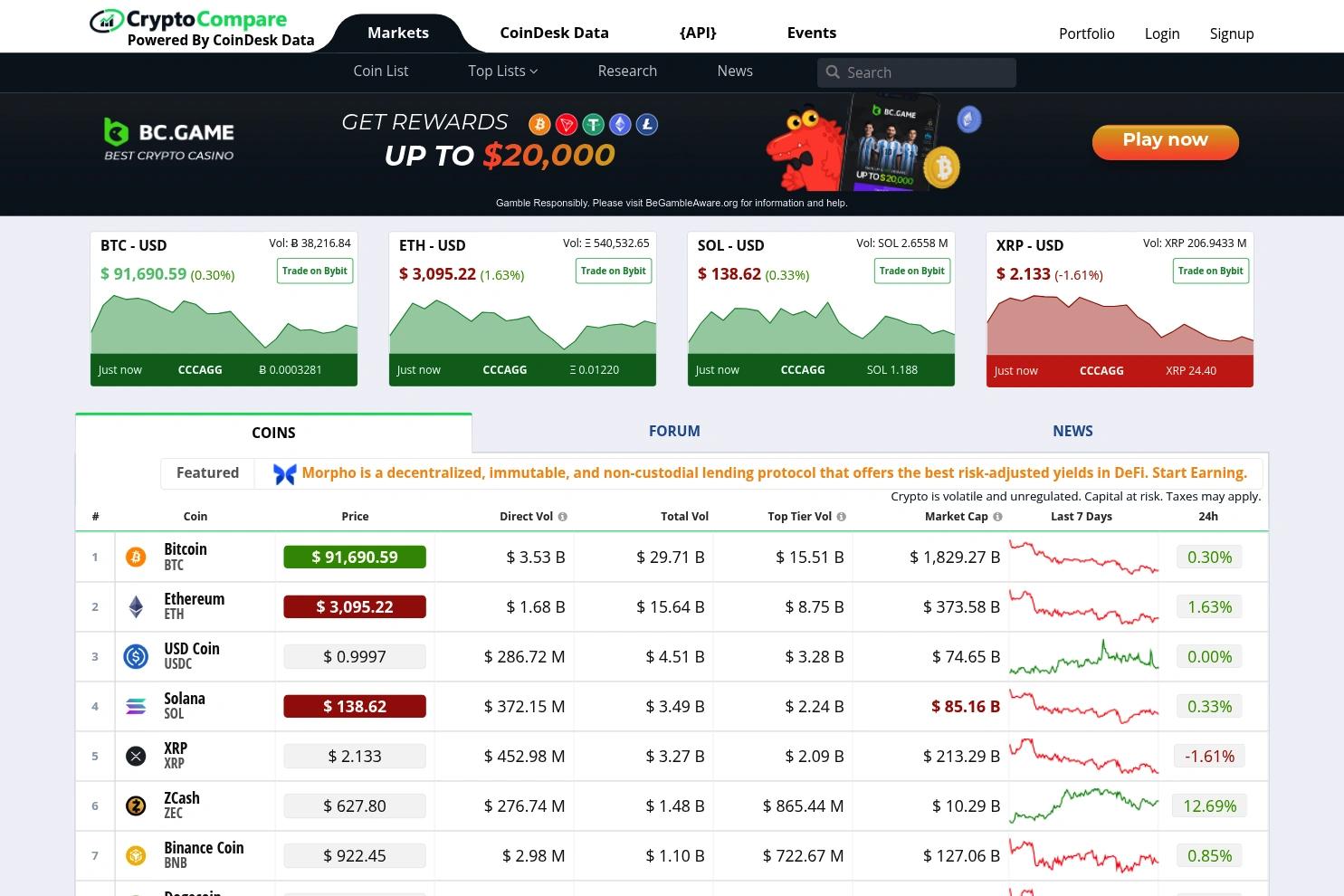Click the Binance Coin name
Viewport: 1344px width, 896px height.
[204, 848]
